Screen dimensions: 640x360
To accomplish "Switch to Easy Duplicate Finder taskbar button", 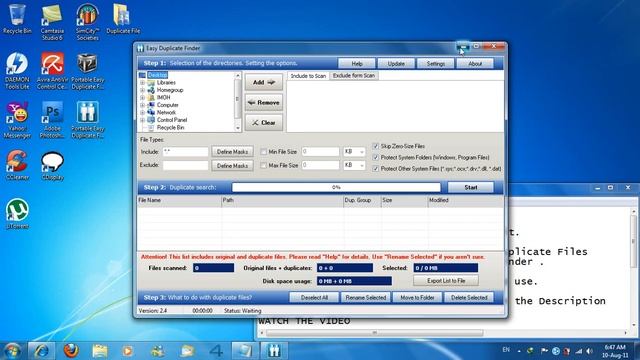I will pos(274,351).
